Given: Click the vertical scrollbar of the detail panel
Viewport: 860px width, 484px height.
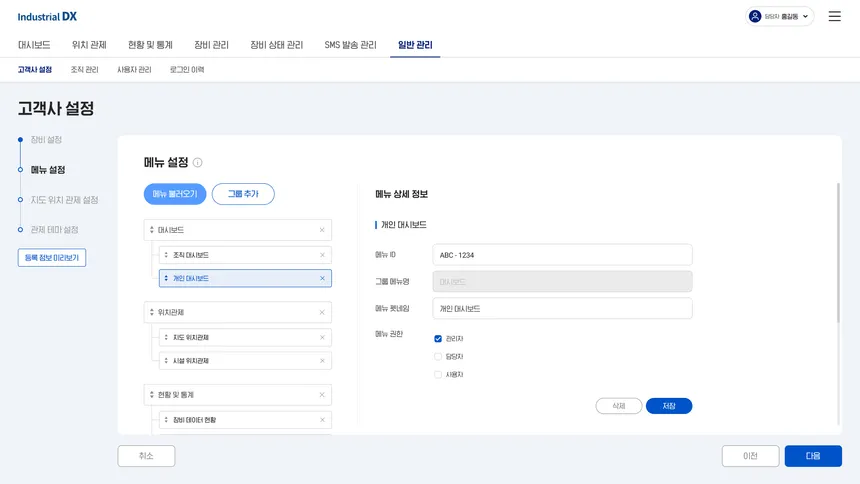Looking at the screenshot, I should tap(838, 252).
